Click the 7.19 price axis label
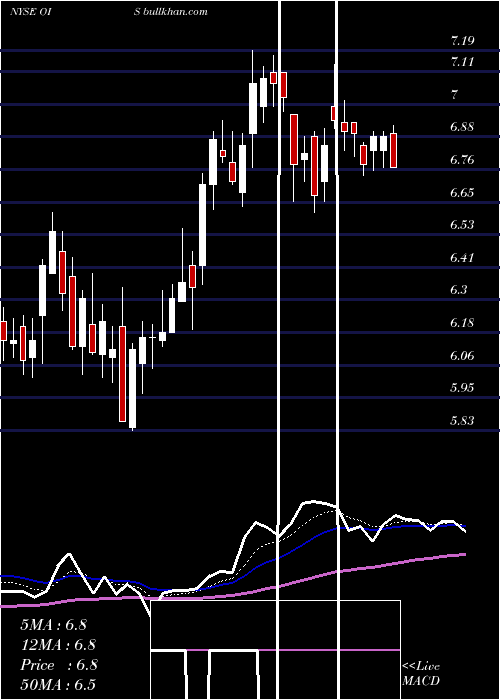500x700 pixels. tap(462, 41)
